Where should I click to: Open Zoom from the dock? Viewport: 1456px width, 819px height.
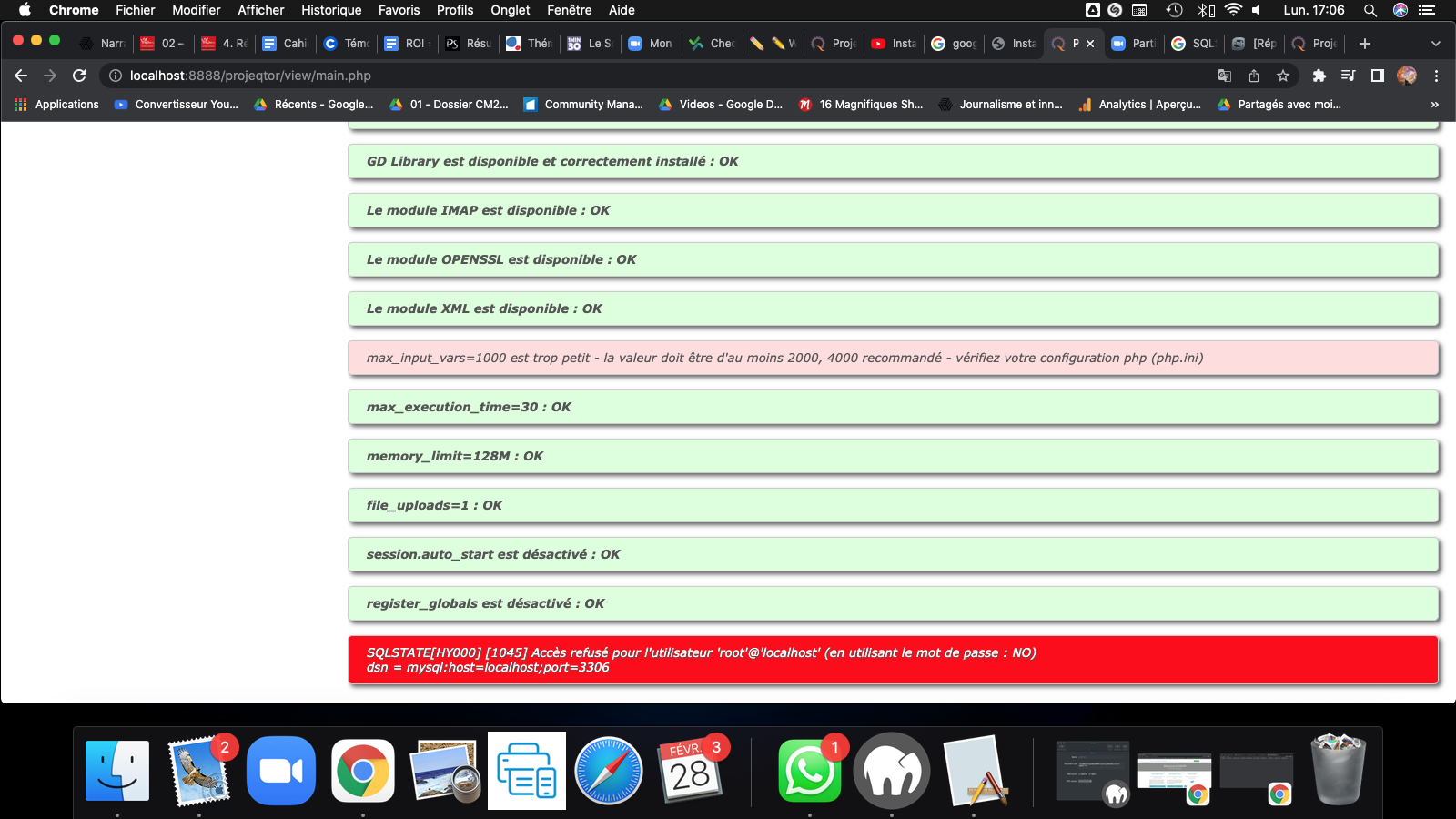click(281, 771)
